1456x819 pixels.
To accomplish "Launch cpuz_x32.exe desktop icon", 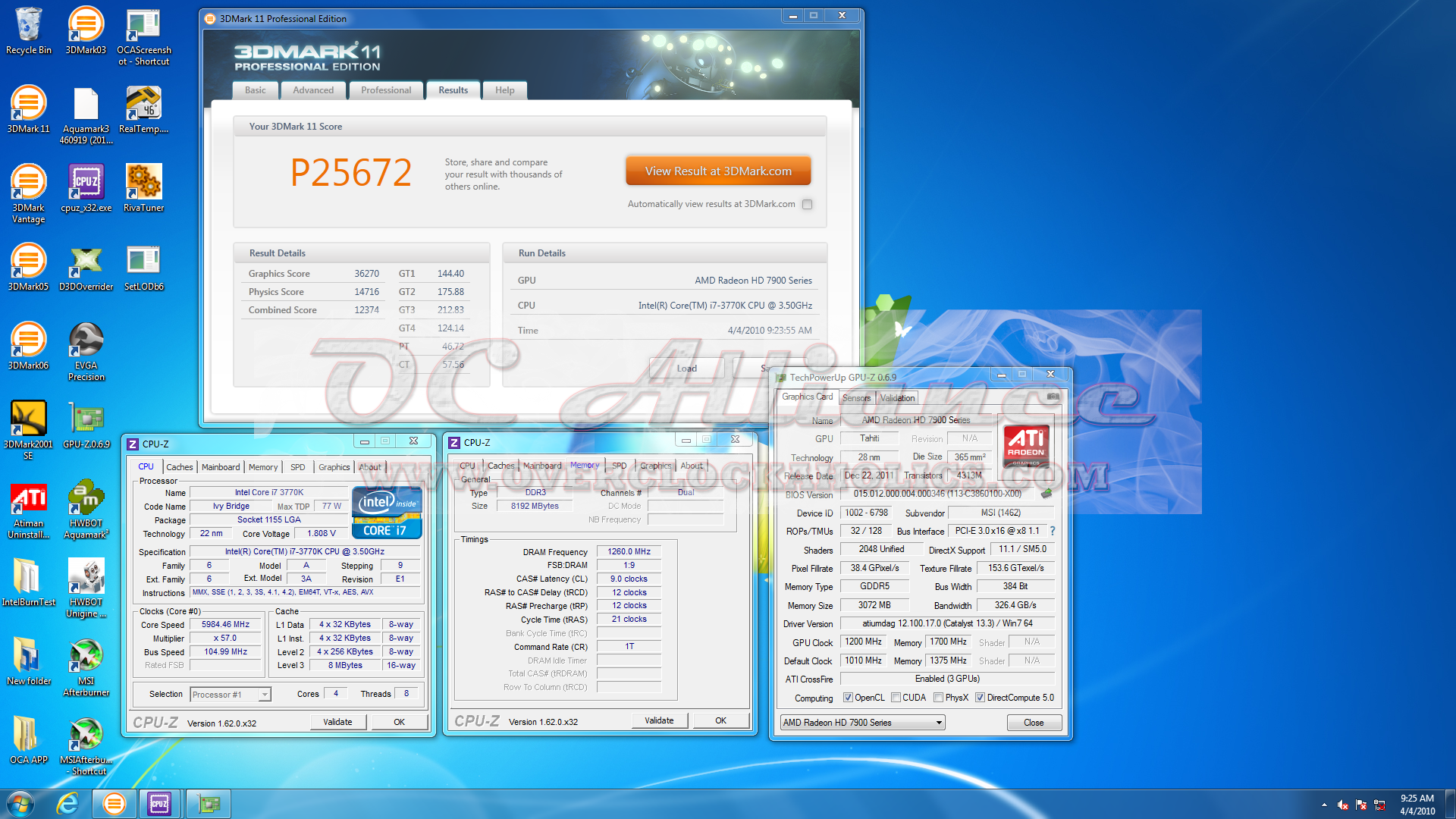I will click(x=86, y=188).
